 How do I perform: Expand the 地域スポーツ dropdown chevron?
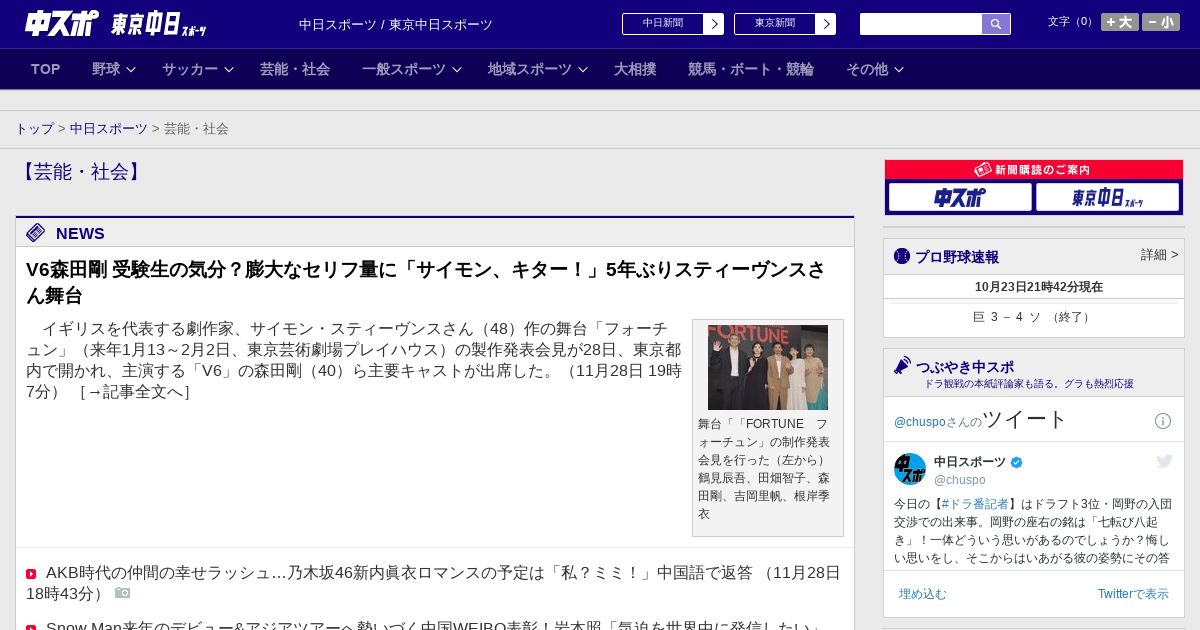tap(583, 70)
